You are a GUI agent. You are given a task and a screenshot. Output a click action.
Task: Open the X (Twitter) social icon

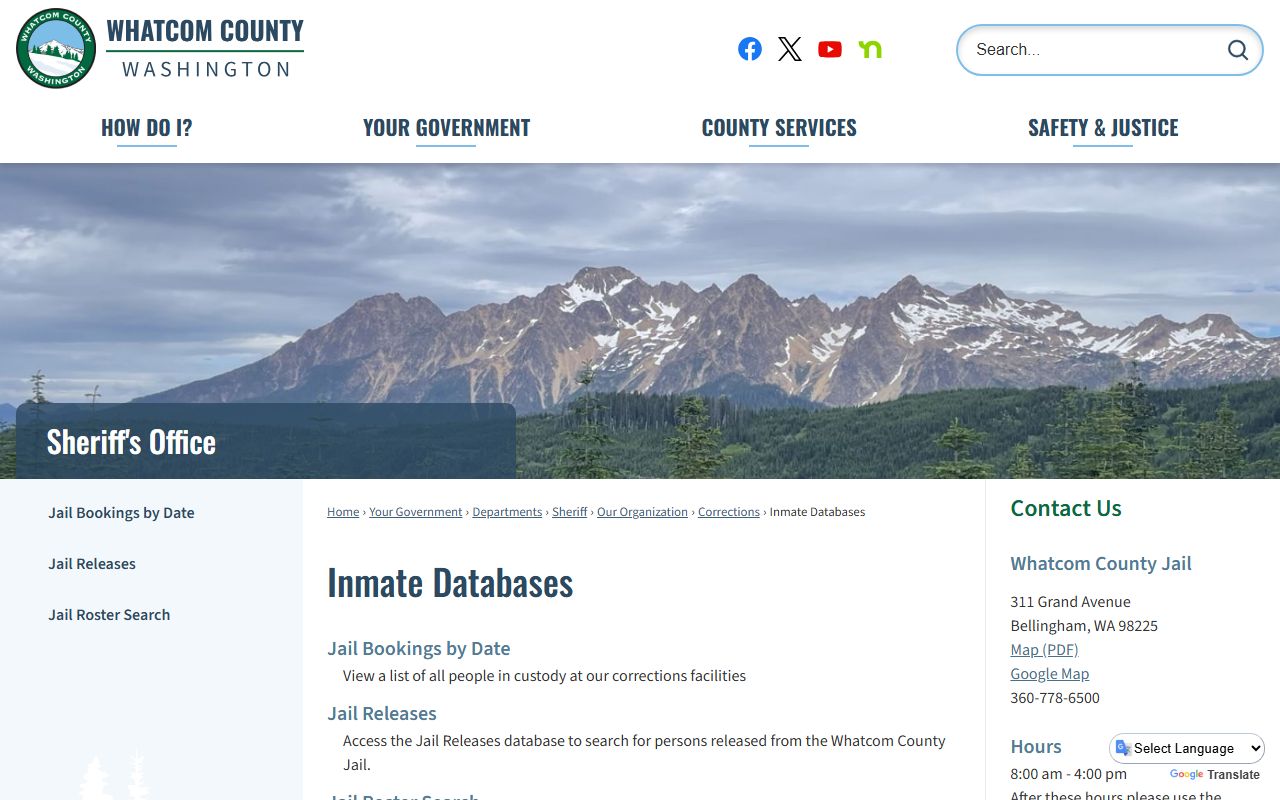pyautogui.click(x=790, y=49)
